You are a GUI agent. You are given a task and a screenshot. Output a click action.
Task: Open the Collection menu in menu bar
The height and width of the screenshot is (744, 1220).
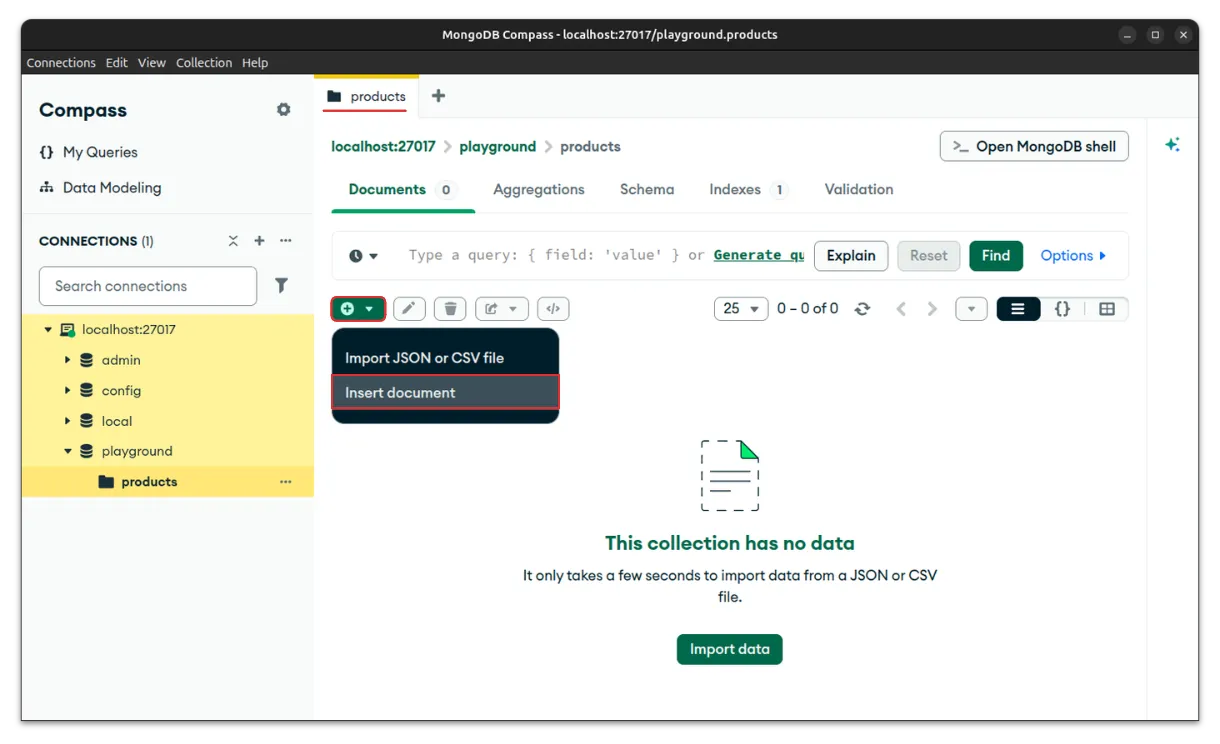pyautogui.click(x=204, y=62)
